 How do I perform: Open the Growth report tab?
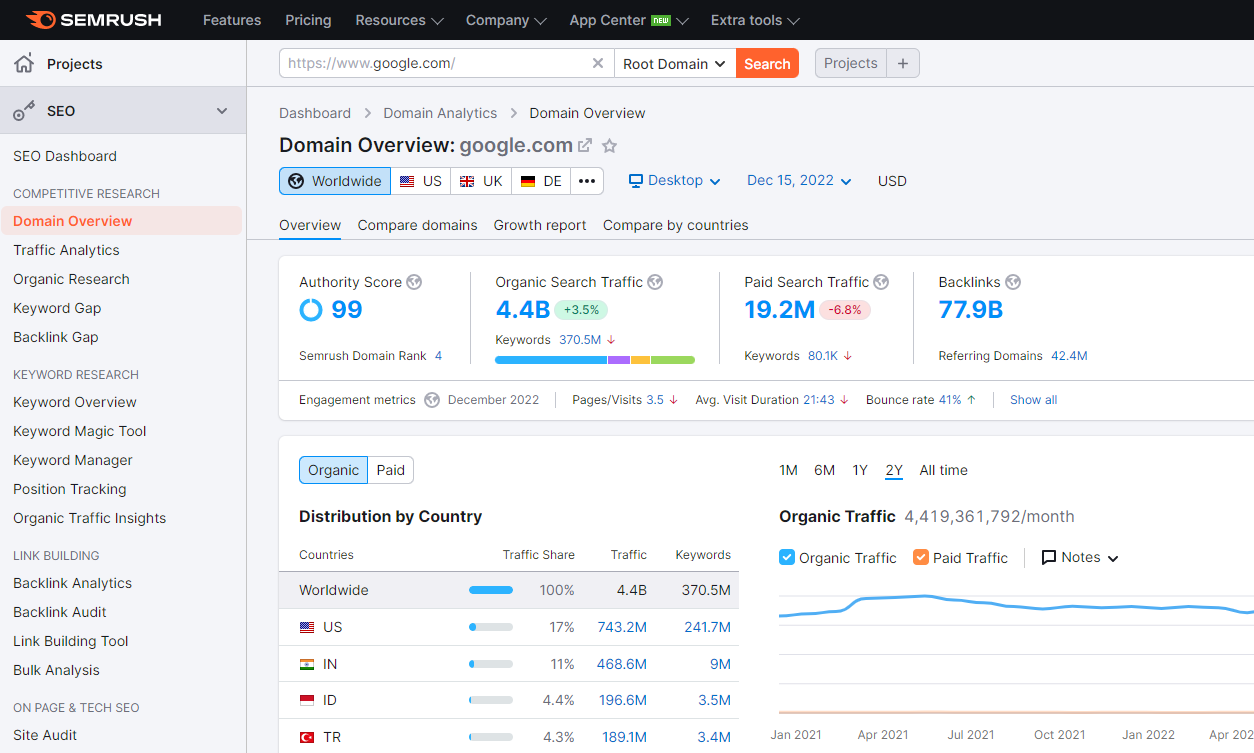coord(539,225)
